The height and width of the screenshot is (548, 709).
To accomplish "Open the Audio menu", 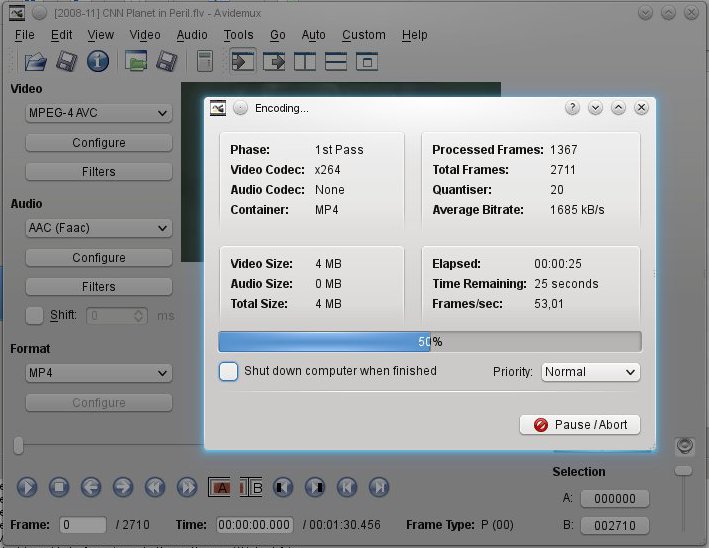I will click(x=192, y=35).
